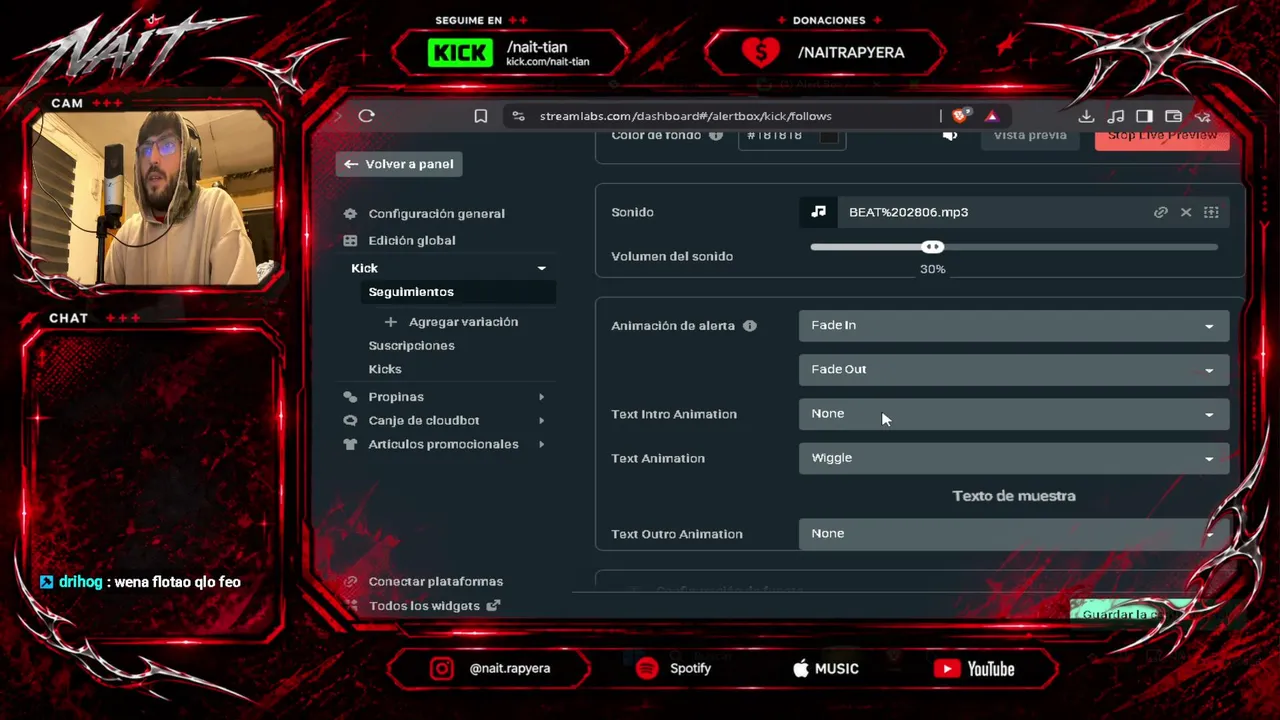
Task: Go back with Volver a panel button
Action: pos(399,164)
